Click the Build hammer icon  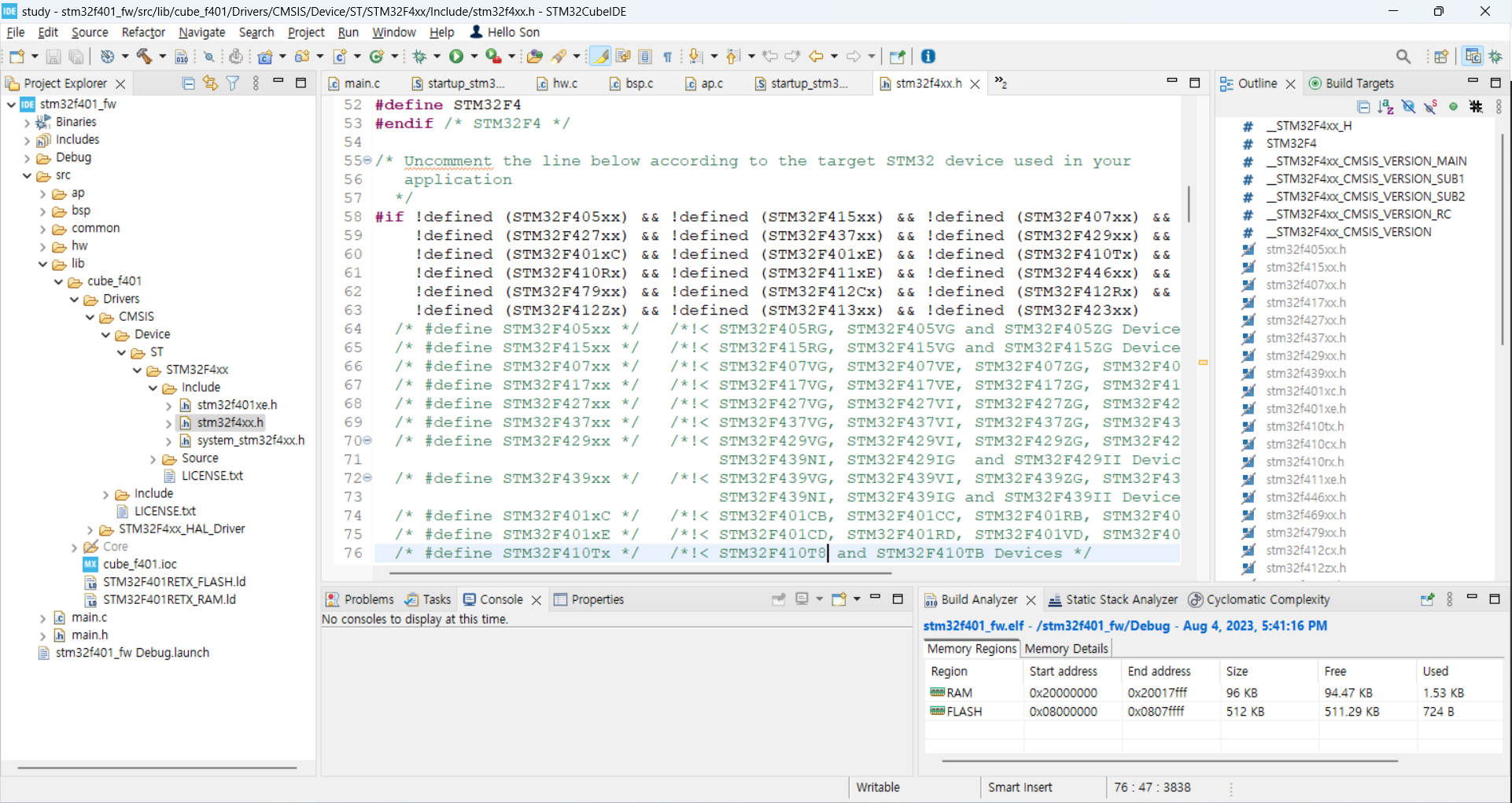pos(145,56)
